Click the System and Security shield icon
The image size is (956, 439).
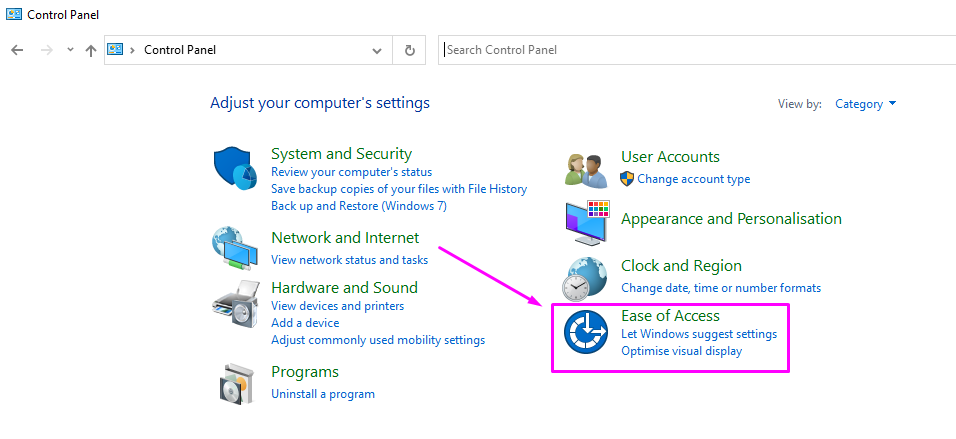tap(236, 167)
